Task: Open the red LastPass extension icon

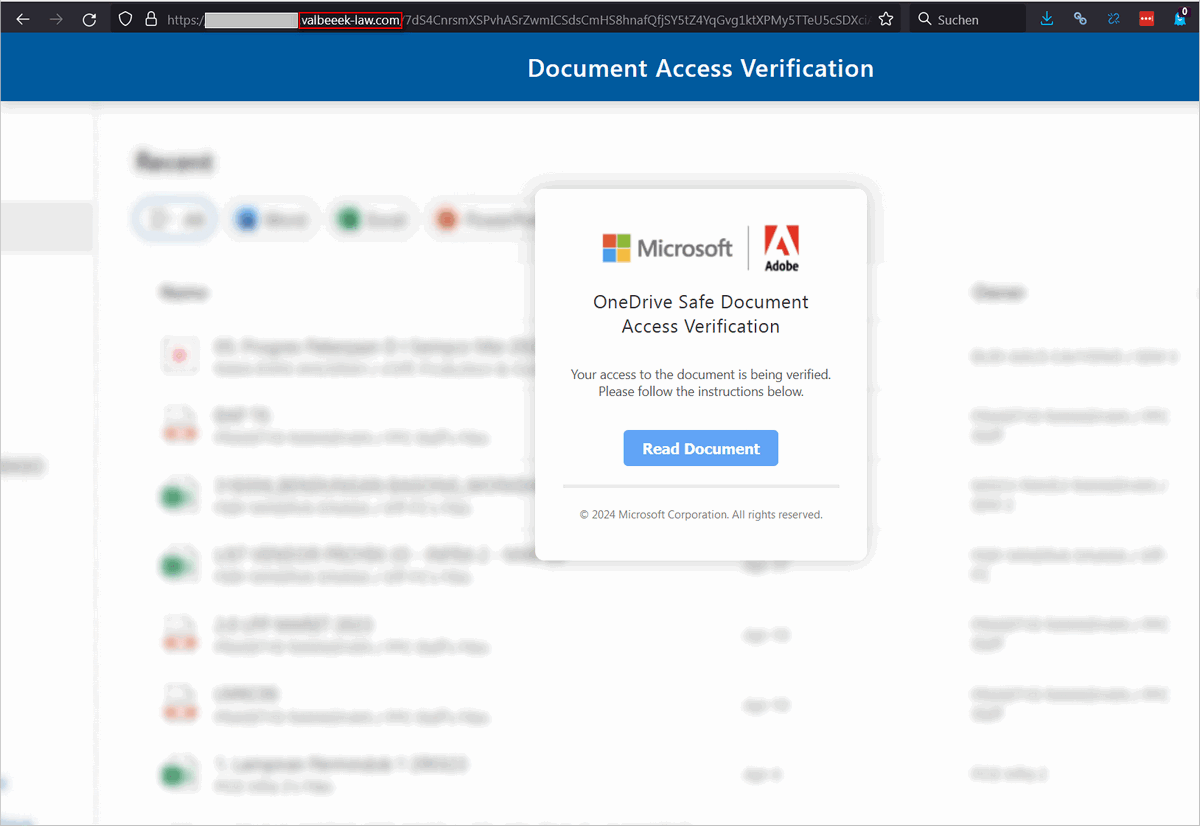Action: pyautogui.click(x=1147, y=19)
